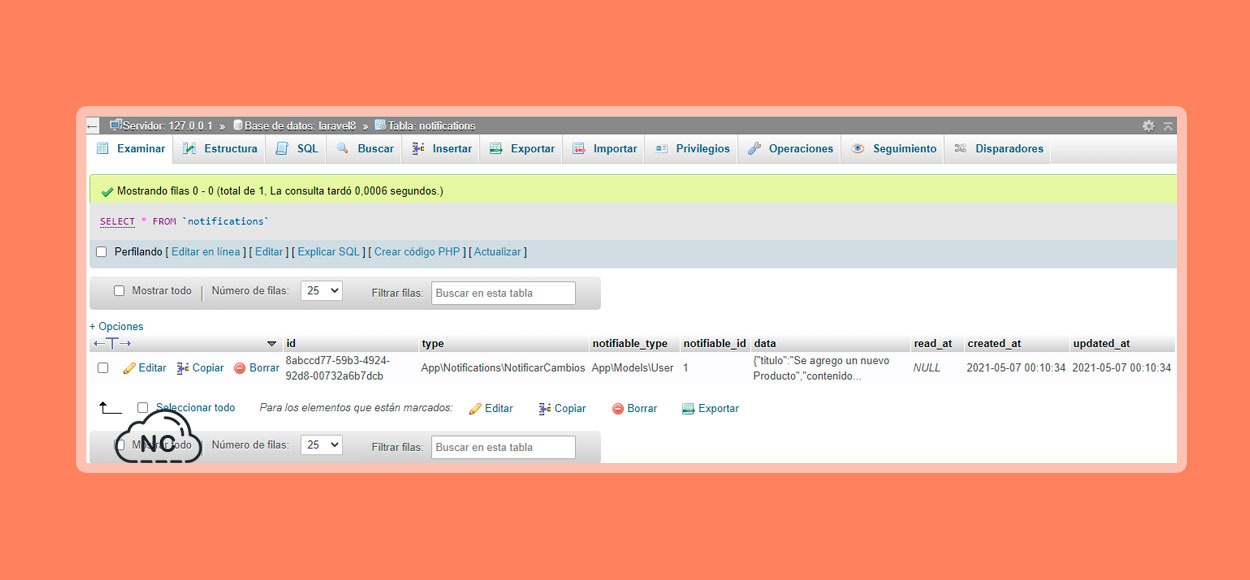Toggle full texts arrows column header
The height and width of the screenshot is (580, 1250).
tap(112, 344)
